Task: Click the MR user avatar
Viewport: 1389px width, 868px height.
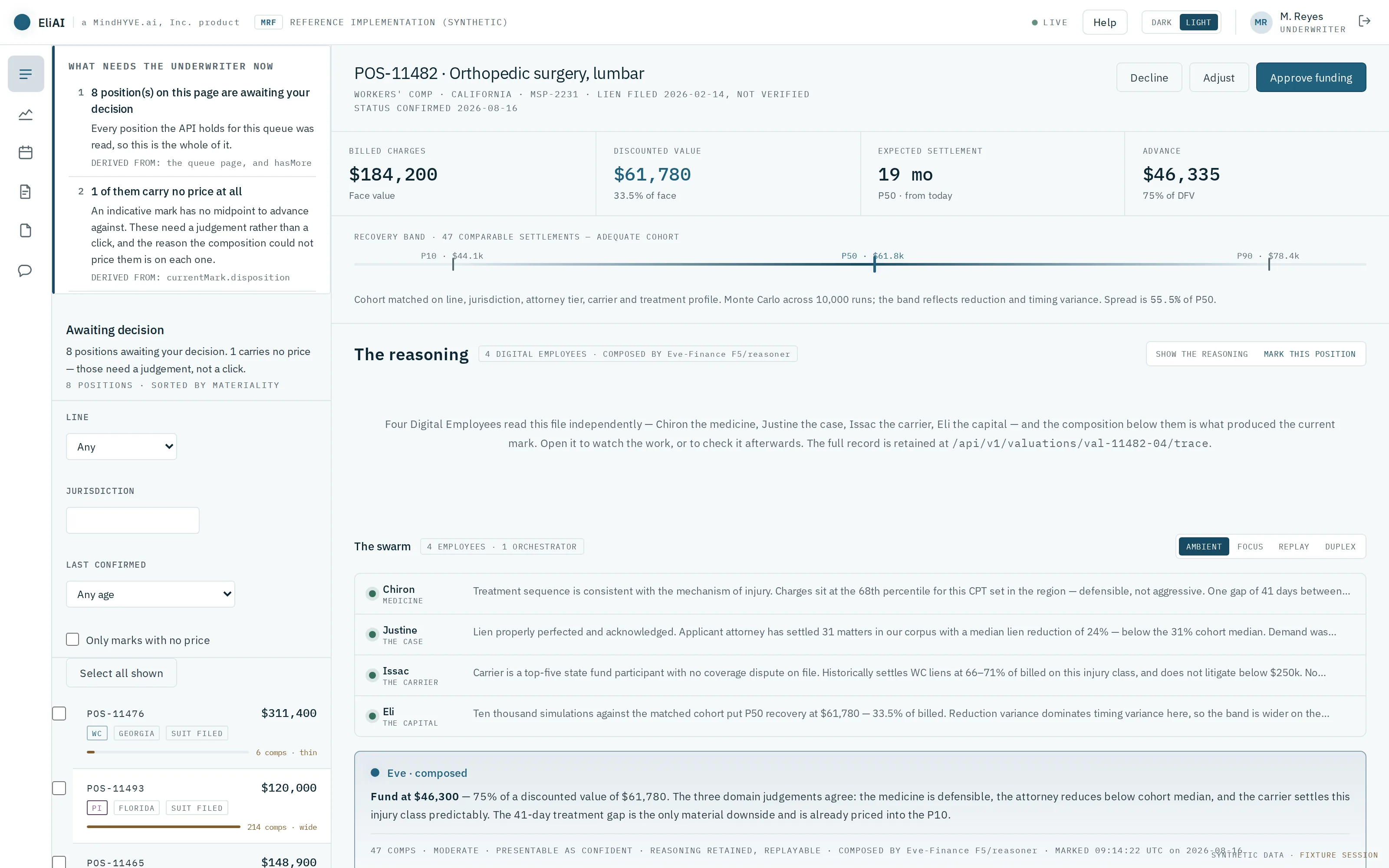Action: [x=1261, y=23]
